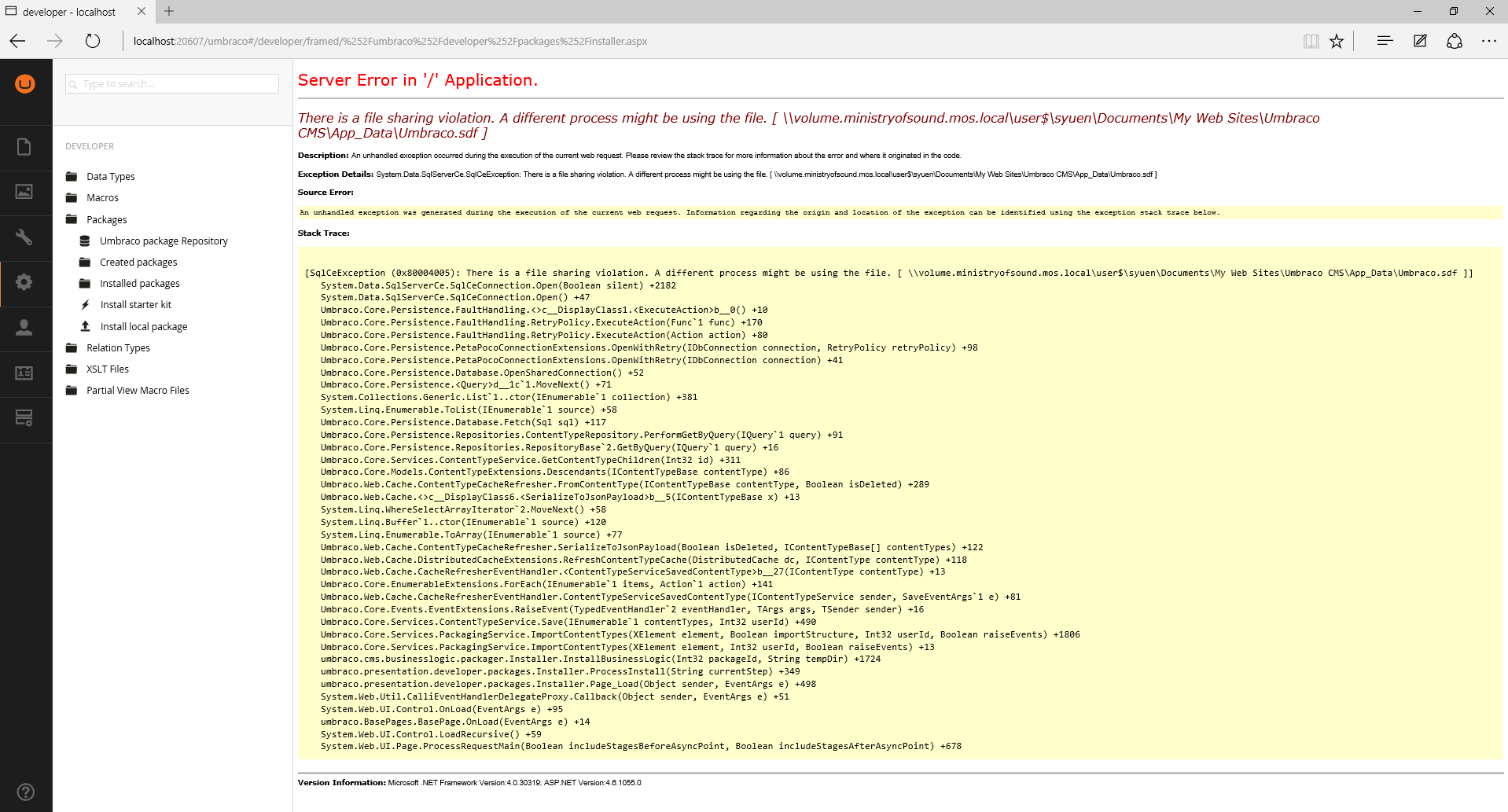The image size is (1508, 812).
Task: Click the Description line of the error
Action: [629, 156]
